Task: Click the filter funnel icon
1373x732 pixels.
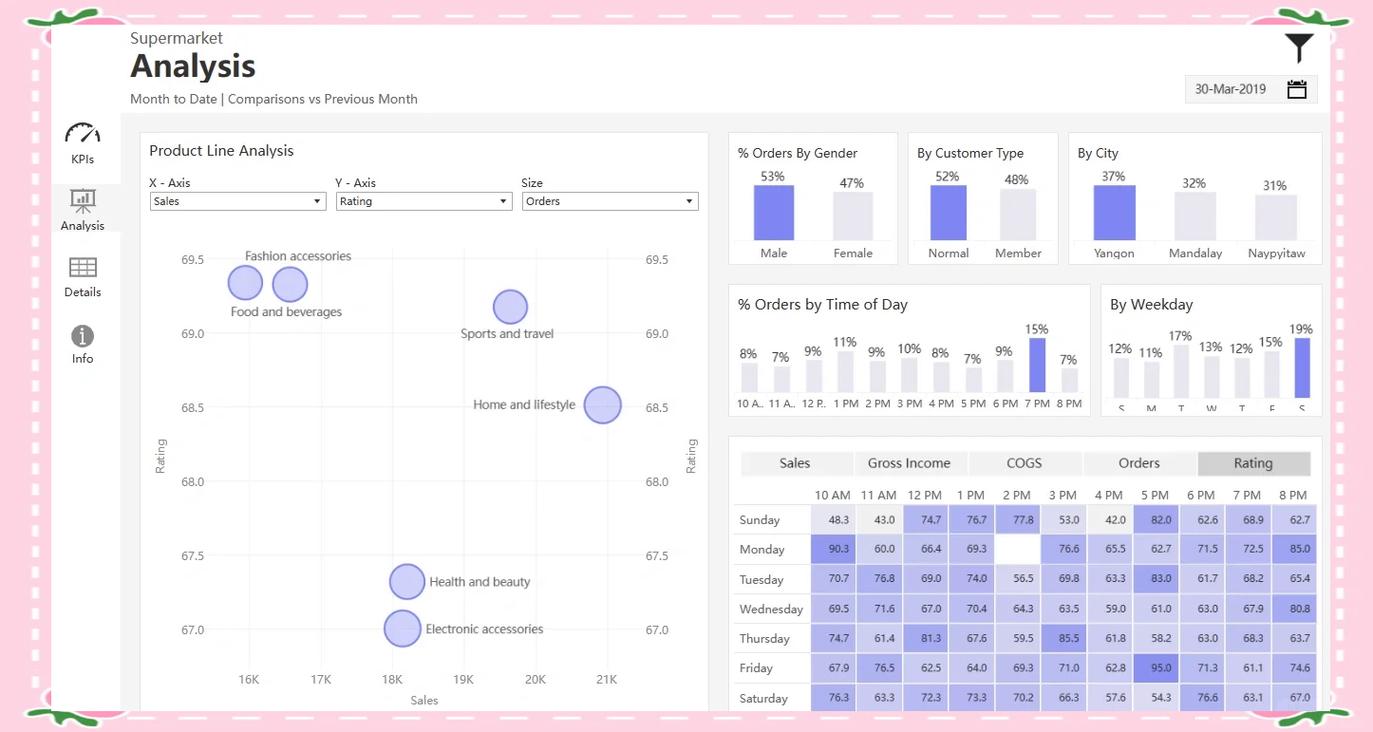Action: [1298, 47]
